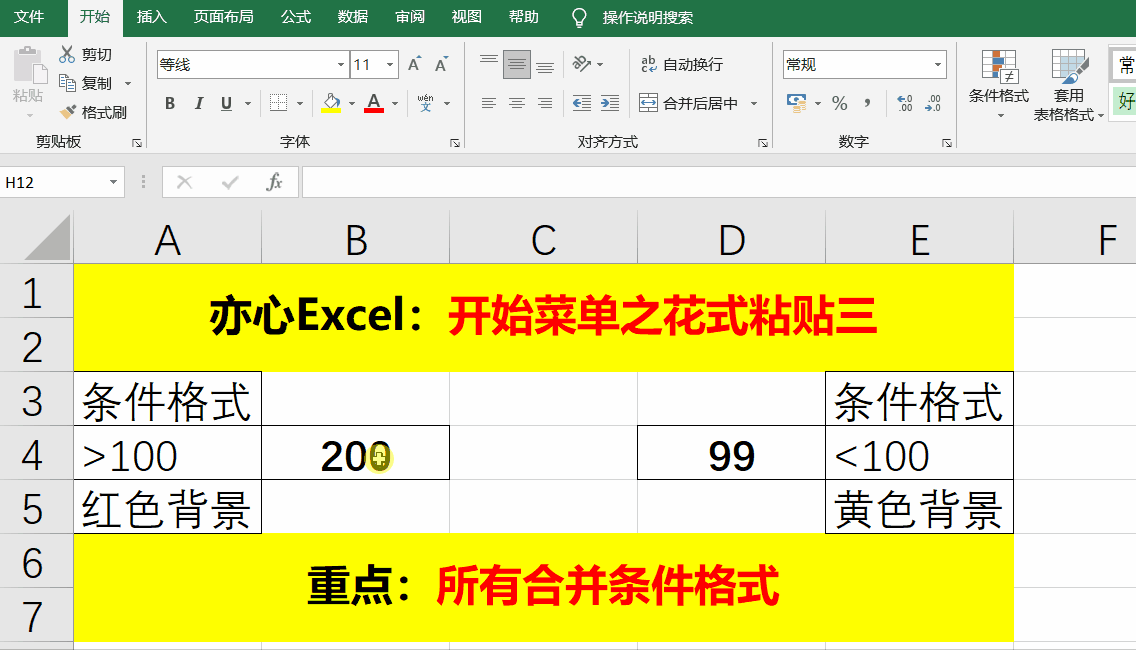Click inside the formula bar
The height and width of the screenshot is (650, 1136).
pos(719,182)
